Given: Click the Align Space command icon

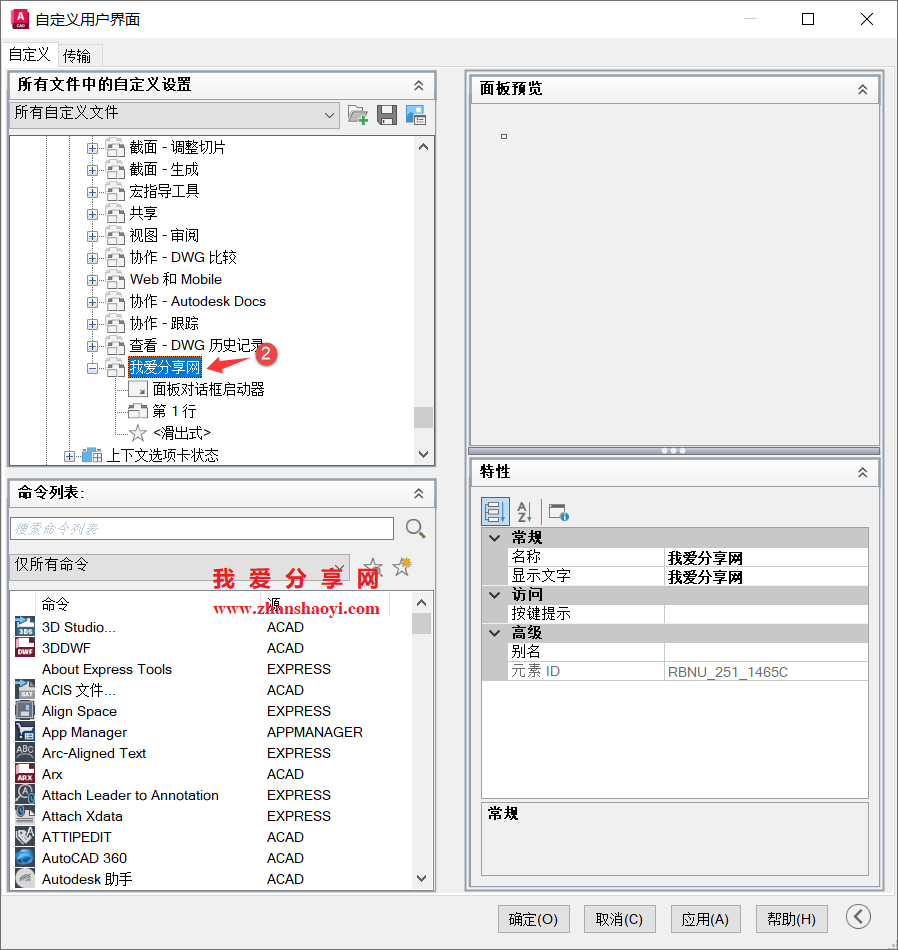Looking at the screenshot, I should coord(24,711).
